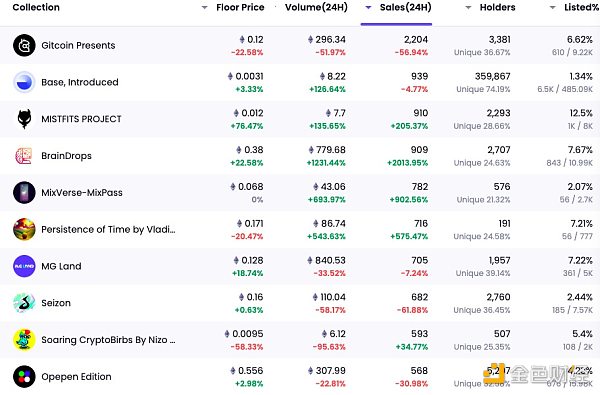
Task: Click the Base, Introduced blue logo
Action: [24, 82]
